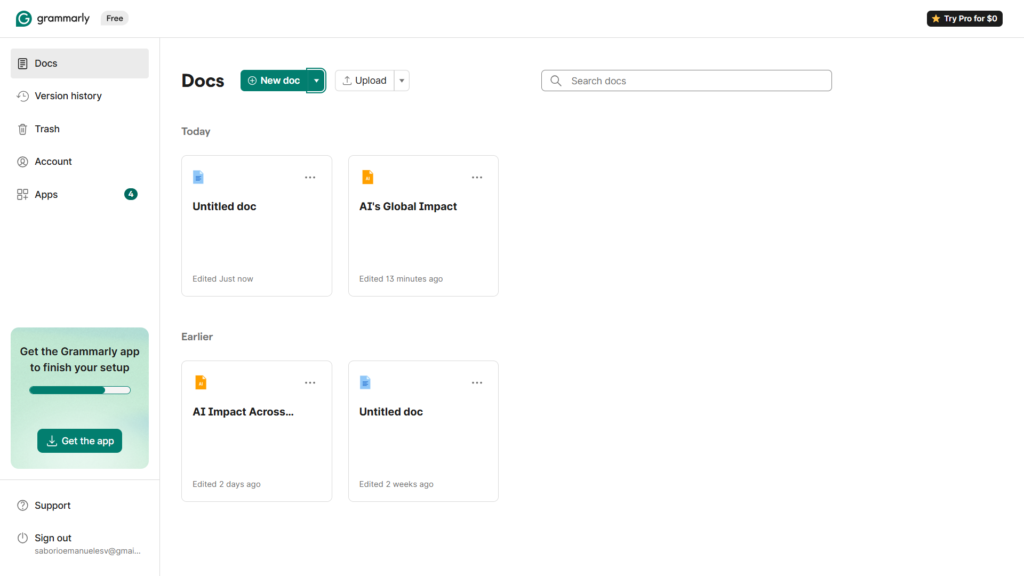The image size is (1024, 576).
Task: Click the Today section heading
Action: point(196,131)
